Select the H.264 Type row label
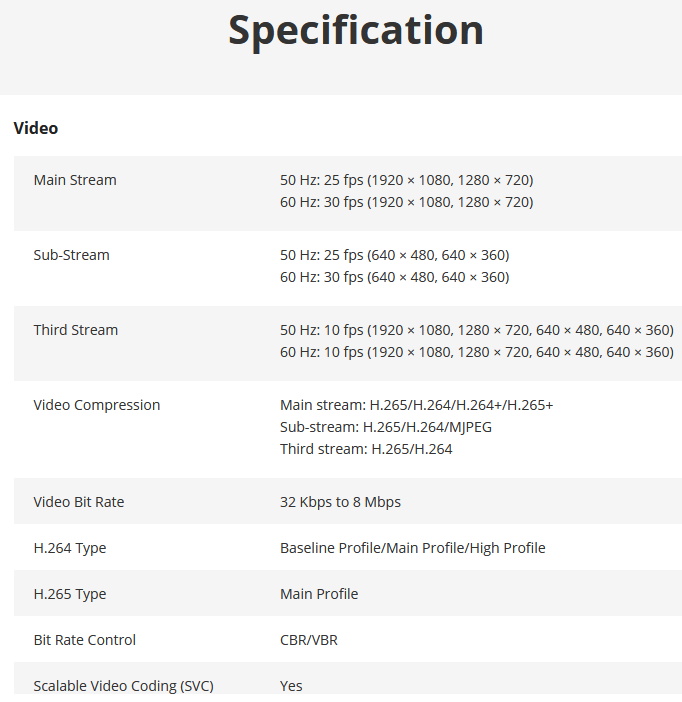Screen dimensions: 682x702 [69, 548]
